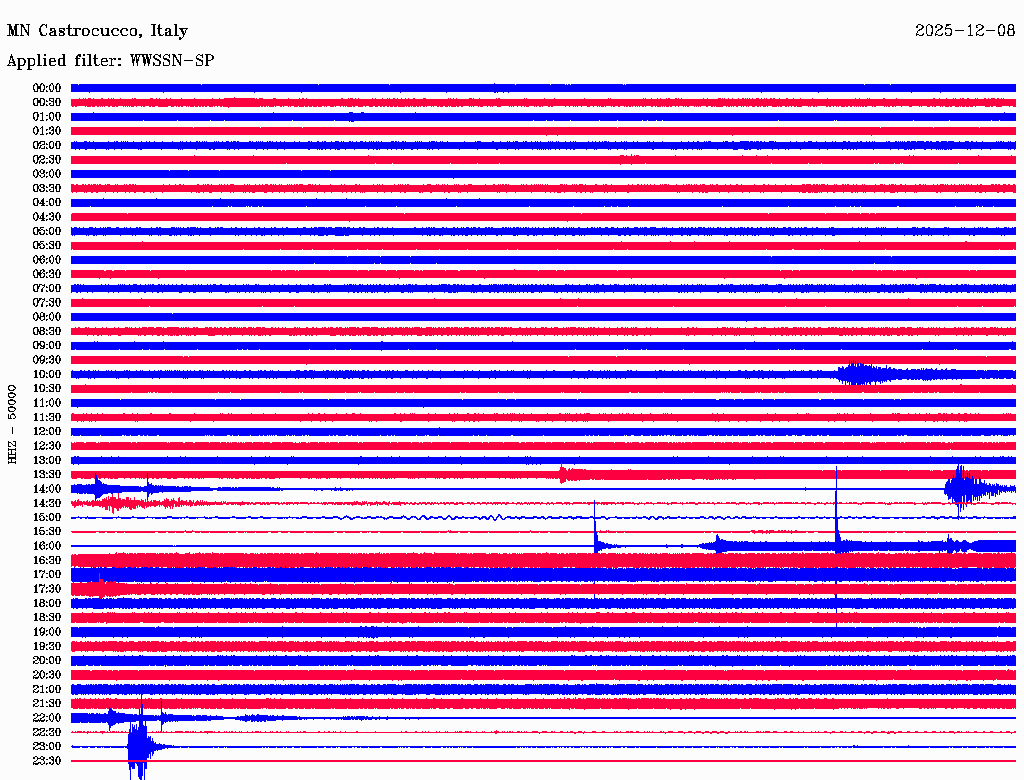Select the 00:00 time label
This screenshot has height=780, width=1024.
47,88
